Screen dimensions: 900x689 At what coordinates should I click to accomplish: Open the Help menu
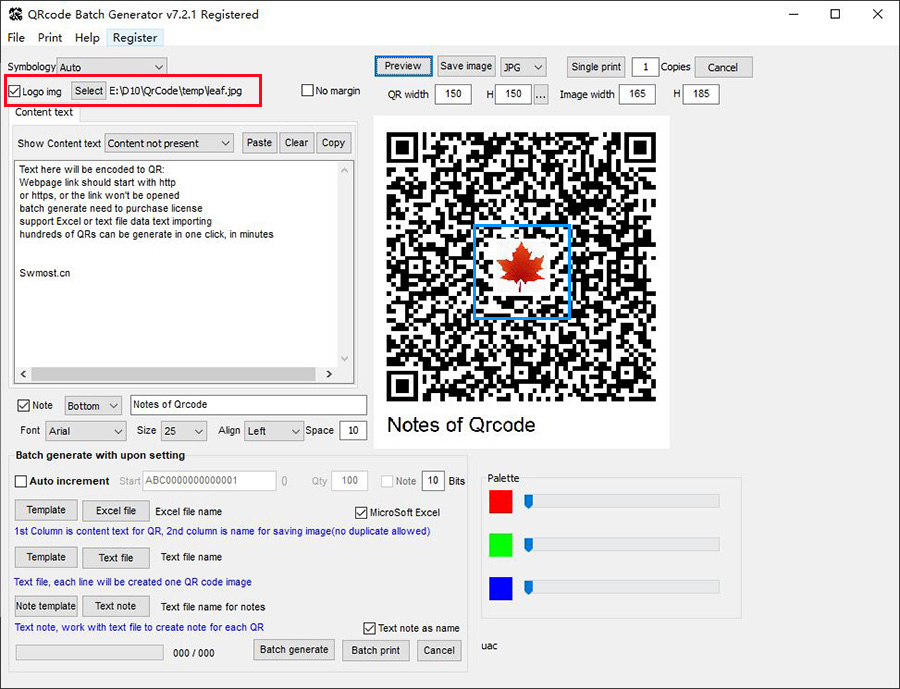87,38
